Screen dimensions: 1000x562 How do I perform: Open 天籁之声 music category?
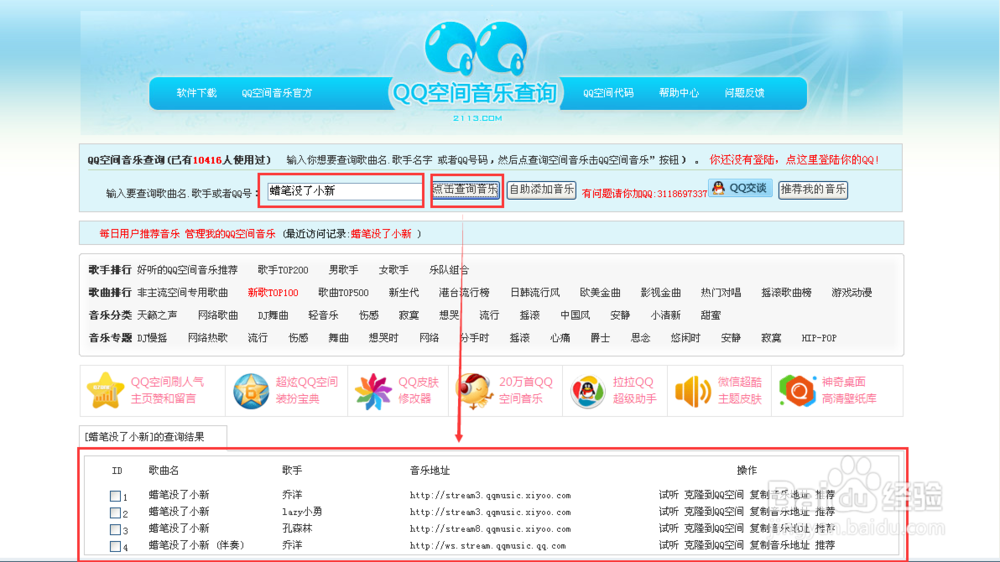point(158,315)
